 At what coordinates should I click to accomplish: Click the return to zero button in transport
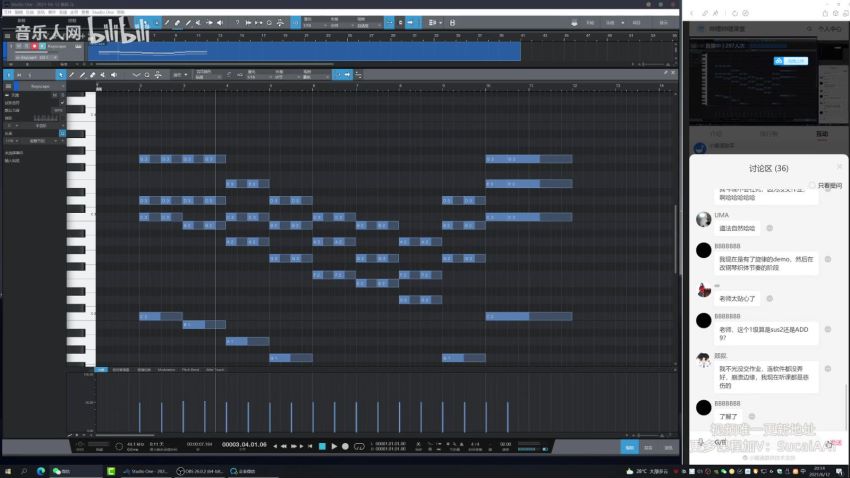[x=310, y=446]
